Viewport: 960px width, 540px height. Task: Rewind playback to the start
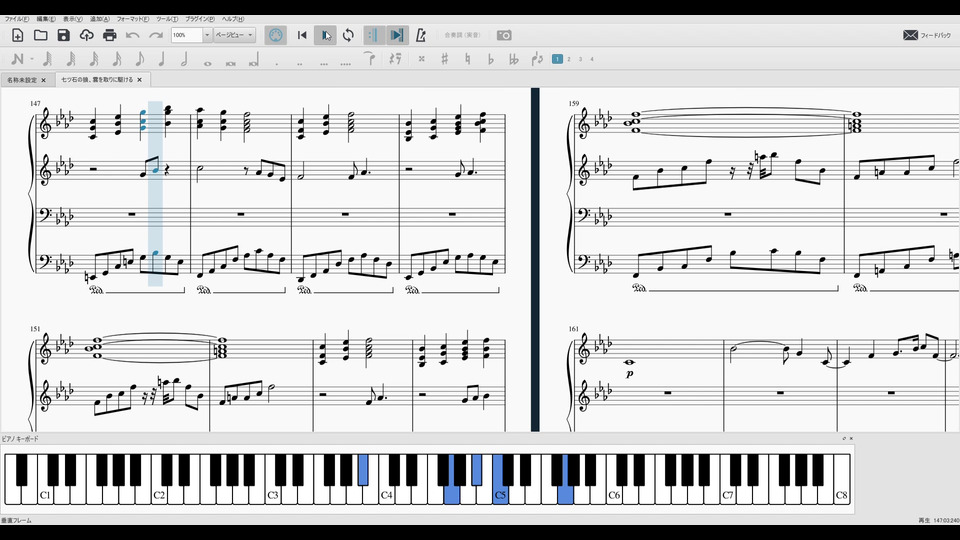pyautogui.click(x=302, y=35)
